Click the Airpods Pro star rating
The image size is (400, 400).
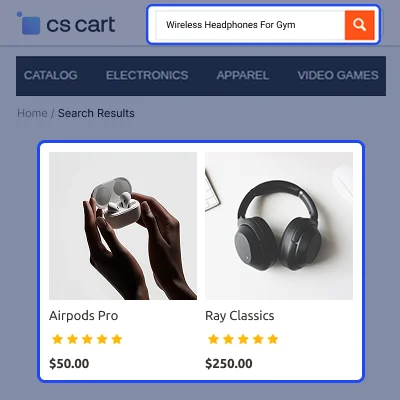click(x=87, y=339)
